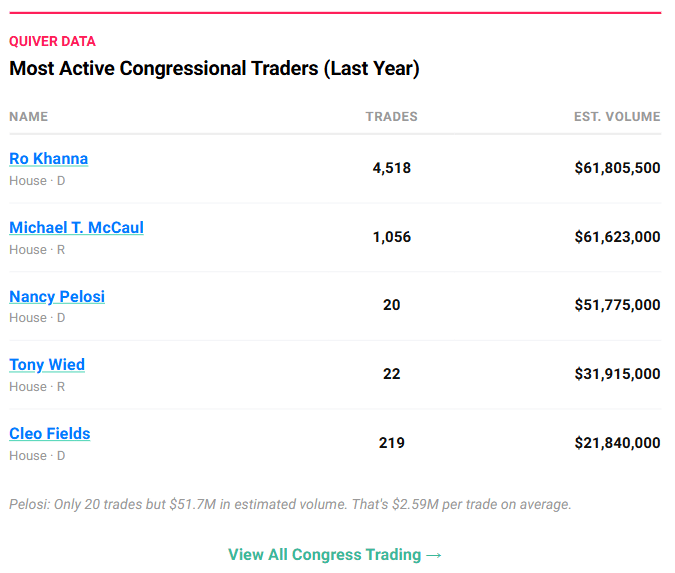Screen dimensions: 675x573
Task: Click the Most Active Congressional Traders heading
Action: coord(214,69)
